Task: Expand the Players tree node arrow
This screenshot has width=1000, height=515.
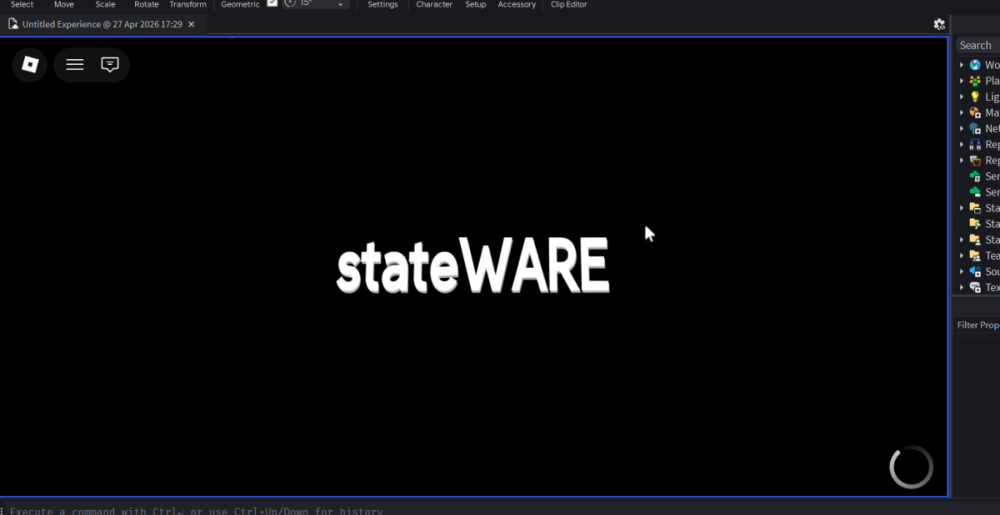Action: click(962, 81)
